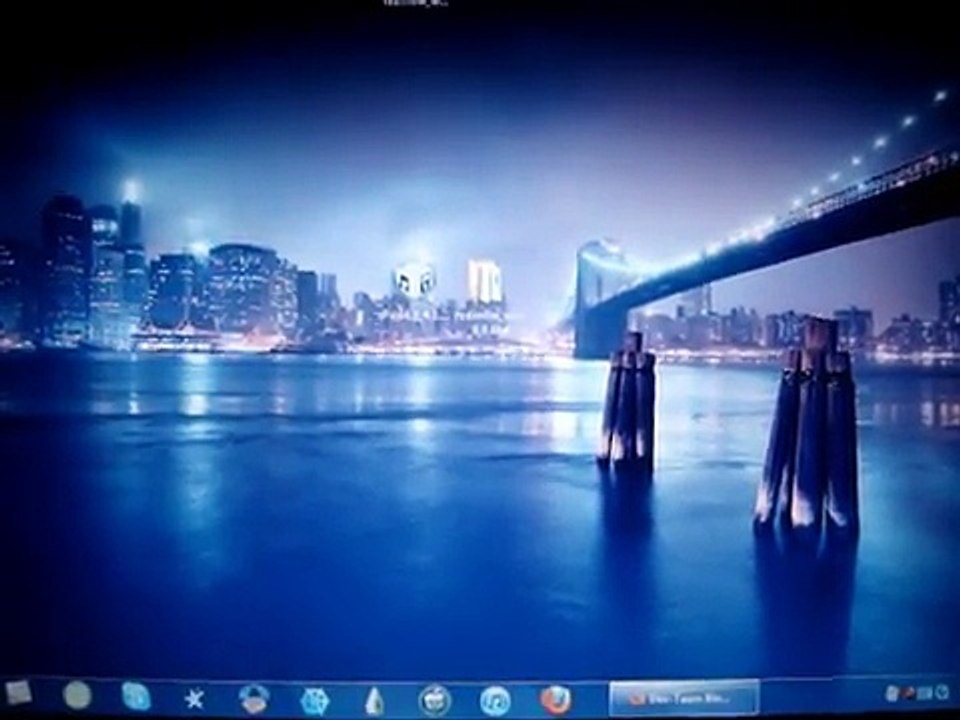Open the round apple logo taskbar icon
This screenshot has width=960, height=720.
pyautogui.click(x=435, y=700)
